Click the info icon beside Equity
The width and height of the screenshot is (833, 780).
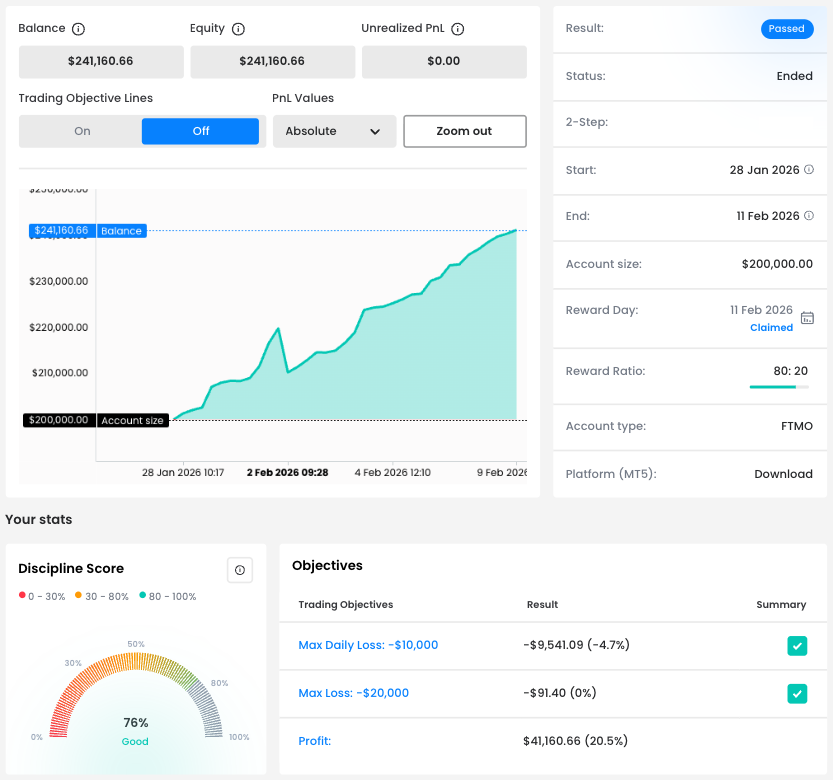[238, 29]
